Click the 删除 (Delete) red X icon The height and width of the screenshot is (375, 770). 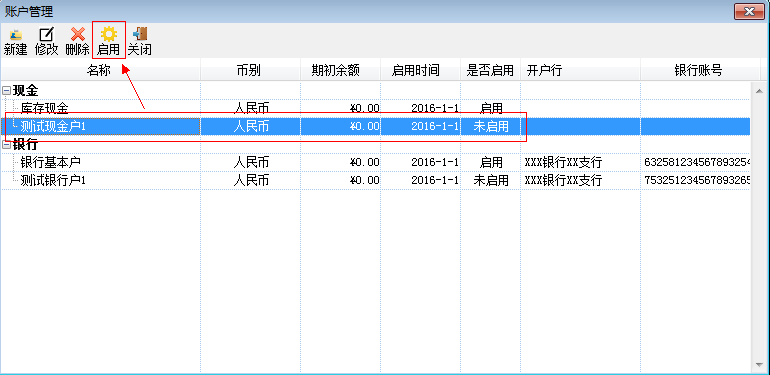(78, 35)
